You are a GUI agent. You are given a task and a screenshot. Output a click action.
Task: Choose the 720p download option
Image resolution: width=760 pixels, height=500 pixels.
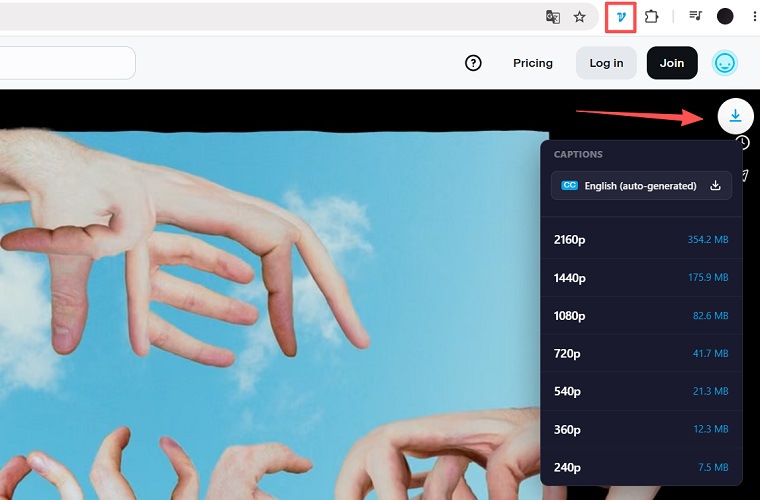point(641,353)
